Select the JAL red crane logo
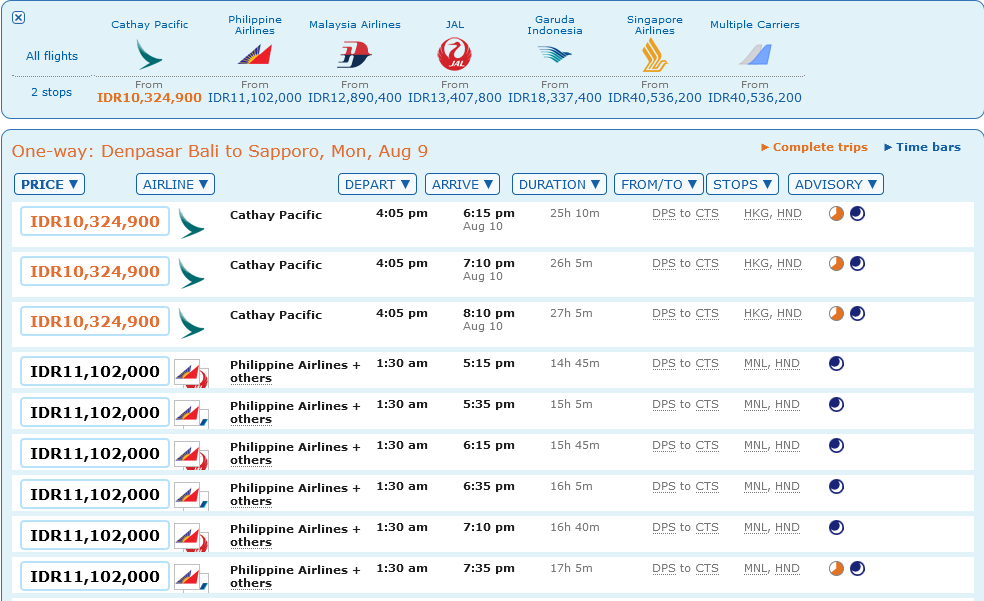Image resolution: width=984 pixels, height=601 pixels. tap(454, 54)
